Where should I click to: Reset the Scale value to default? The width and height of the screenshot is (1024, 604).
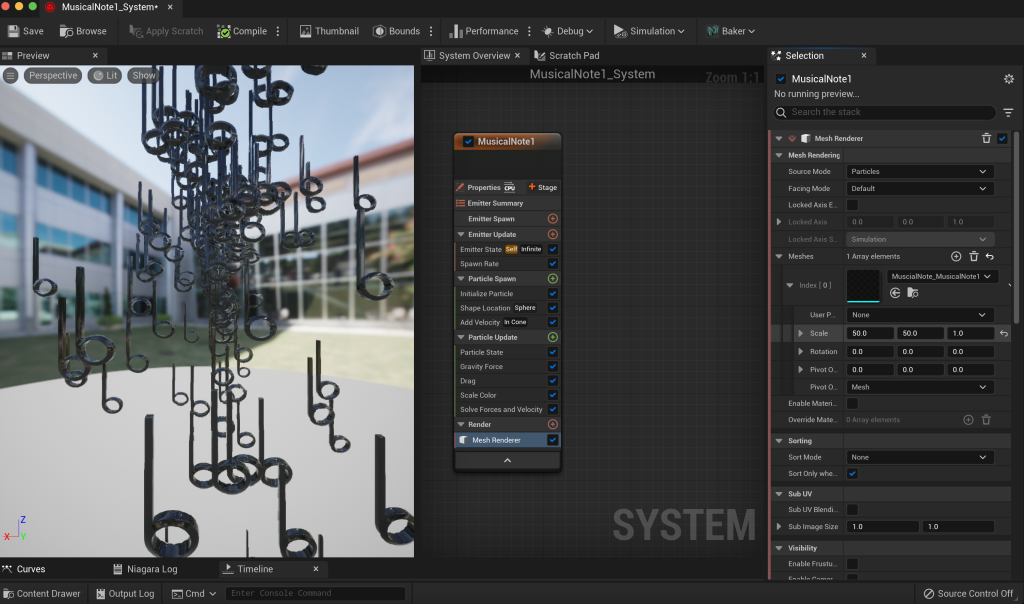[1003, 333]
